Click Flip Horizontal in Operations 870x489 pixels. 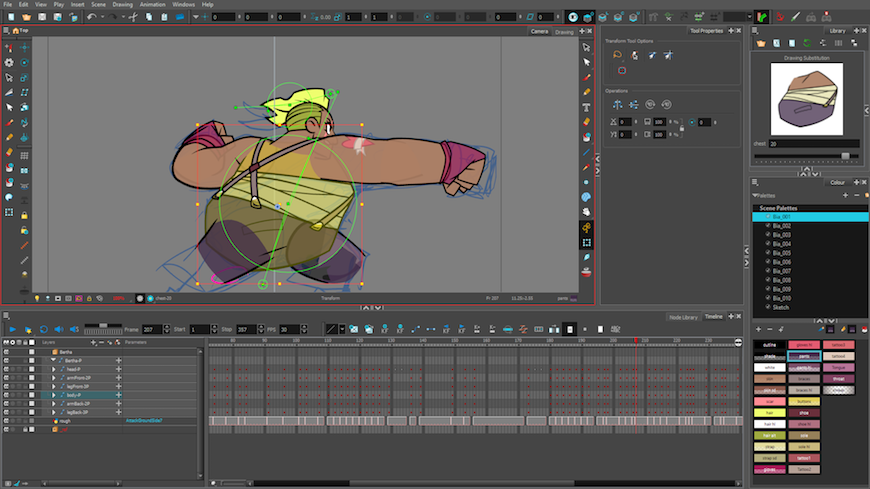coord(617,104)
